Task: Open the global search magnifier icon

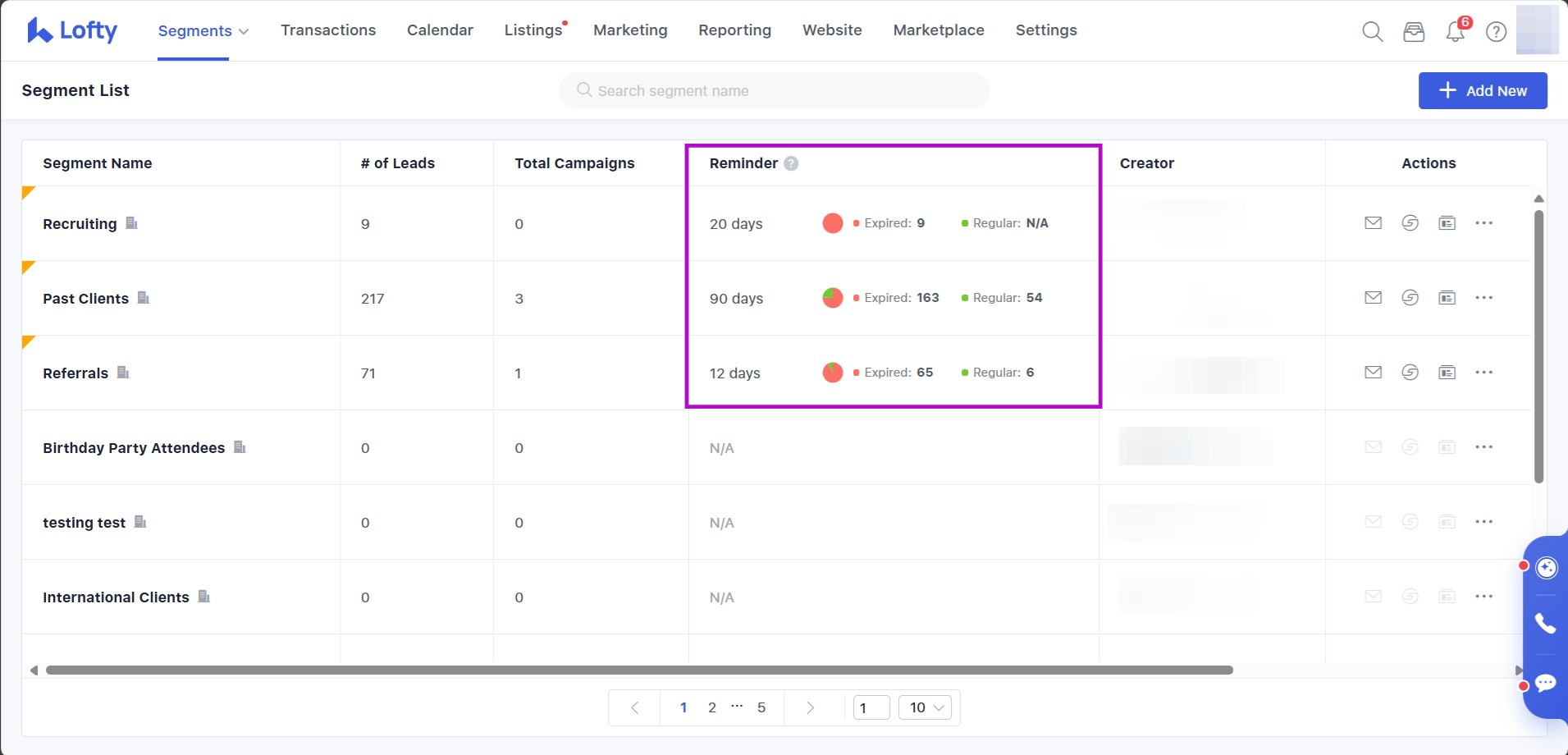Action: tap(1372, 32)
